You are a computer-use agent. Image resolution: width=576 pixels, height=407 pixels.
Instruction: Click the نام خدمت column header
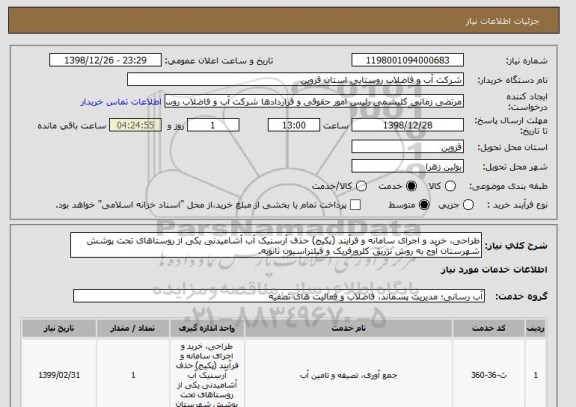(x=348, y=328)
